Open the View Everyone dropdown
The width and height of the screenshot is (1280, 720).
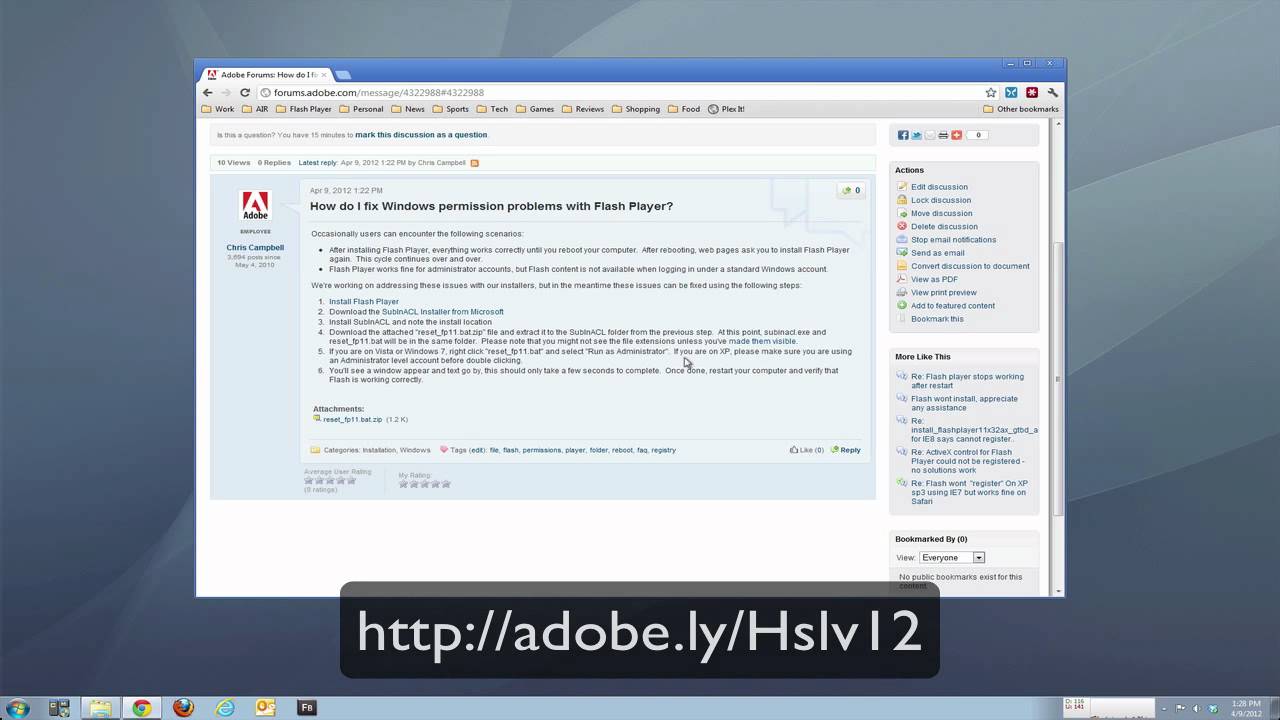point(952,558)
